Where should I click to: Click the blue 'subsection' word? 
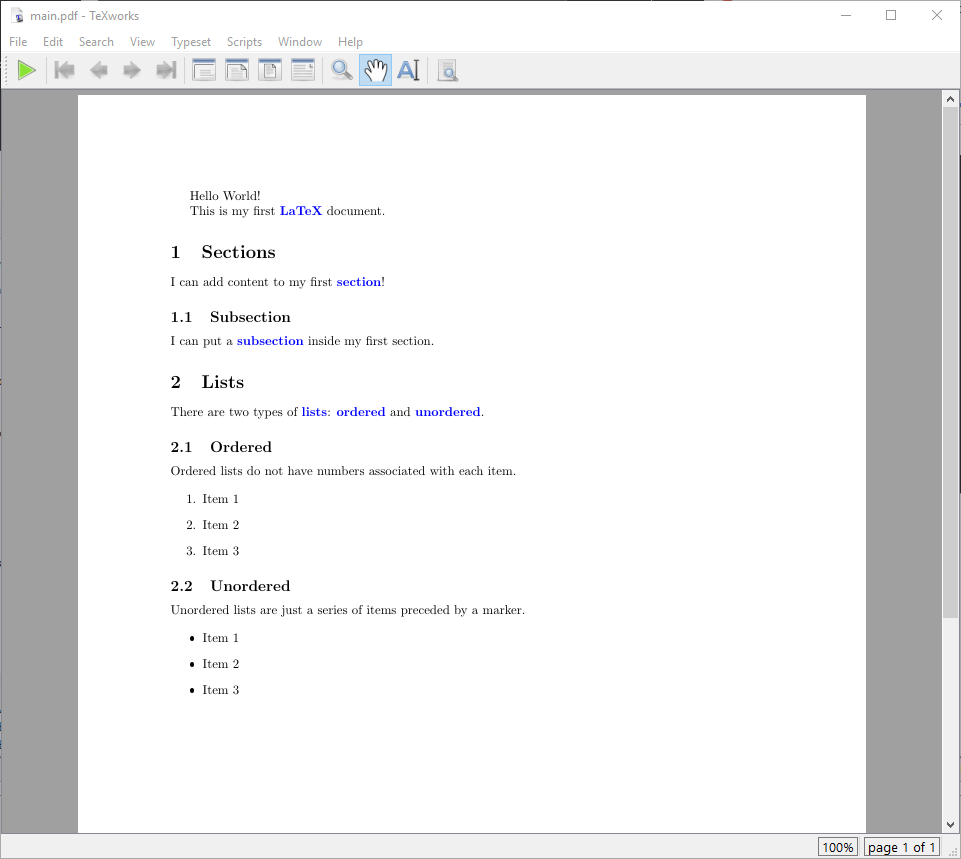[270, 341]
